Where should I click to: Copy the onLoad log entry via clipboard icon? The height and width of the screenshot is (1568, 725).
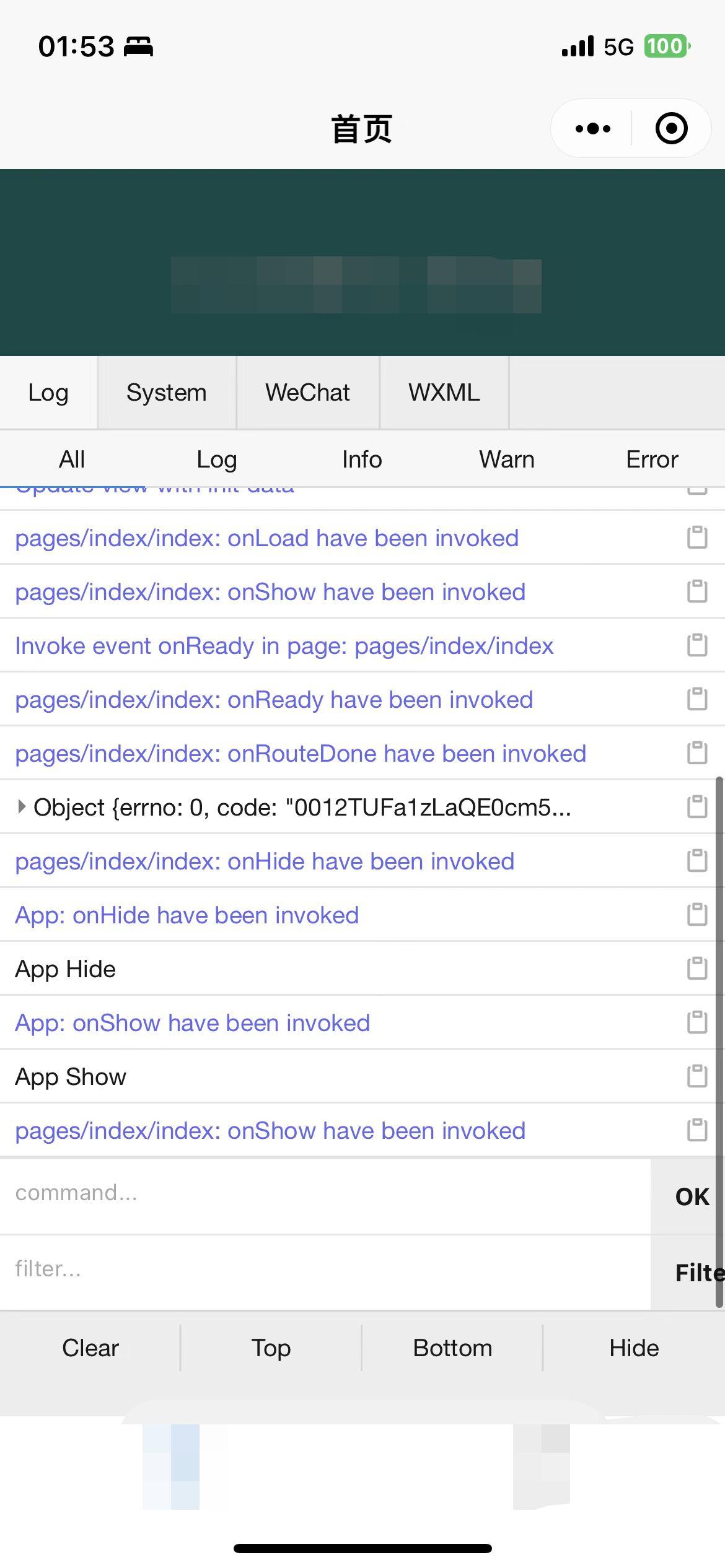[697, 538]
